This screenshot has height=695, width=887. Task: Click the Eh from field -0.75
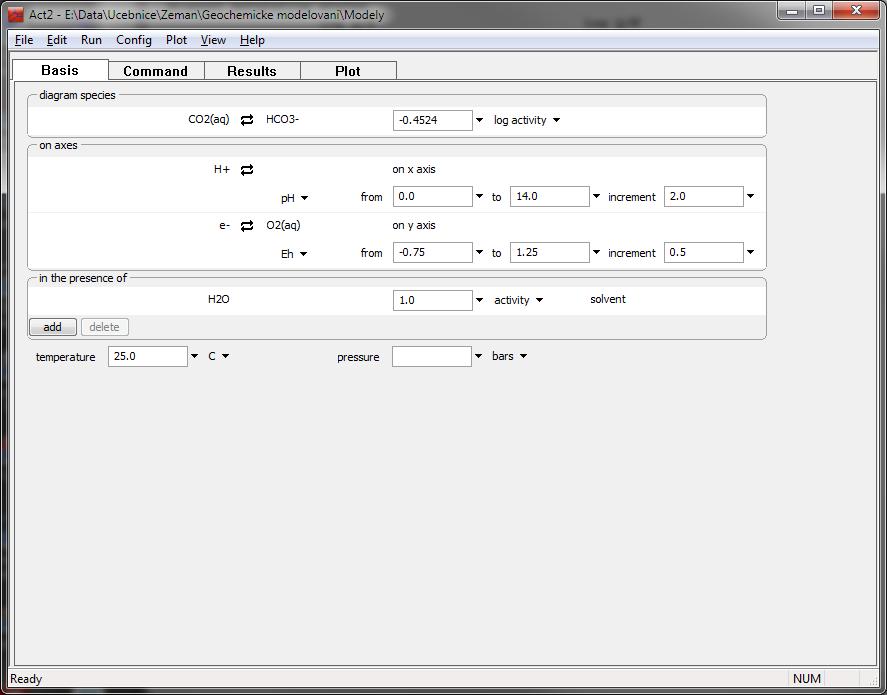pyautogui.click(x=433, y=252)
